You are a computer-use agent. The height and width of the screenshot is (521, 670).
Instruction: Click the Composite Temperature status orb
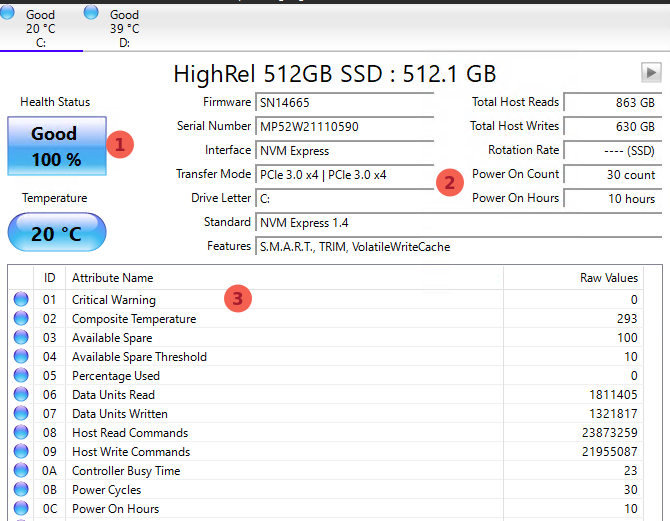pos(21,319)
